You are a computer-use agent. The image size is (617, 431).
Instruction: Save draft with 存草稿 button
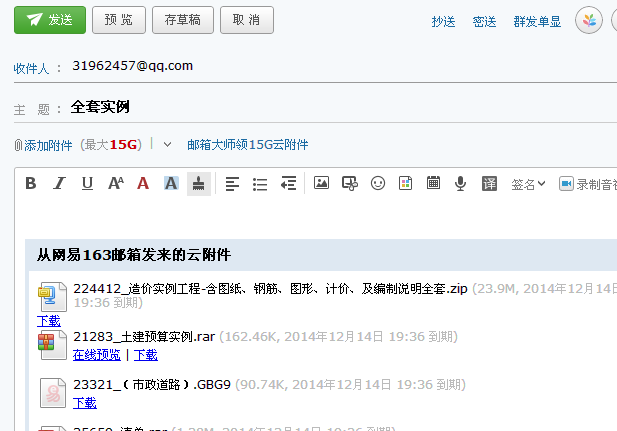pyautogui.click(x=183, y=20)
